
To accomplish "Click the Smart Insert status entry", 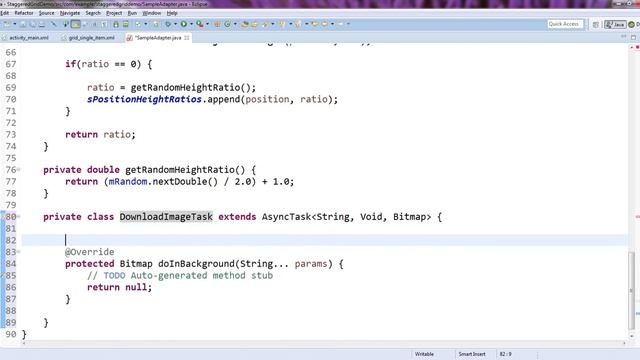I will tap(472, 354).
